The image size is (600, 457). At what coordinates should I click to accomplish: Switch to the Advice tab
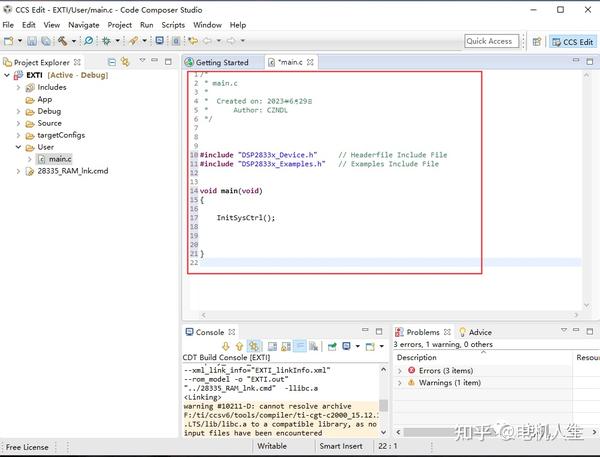[x=480, y=332]
